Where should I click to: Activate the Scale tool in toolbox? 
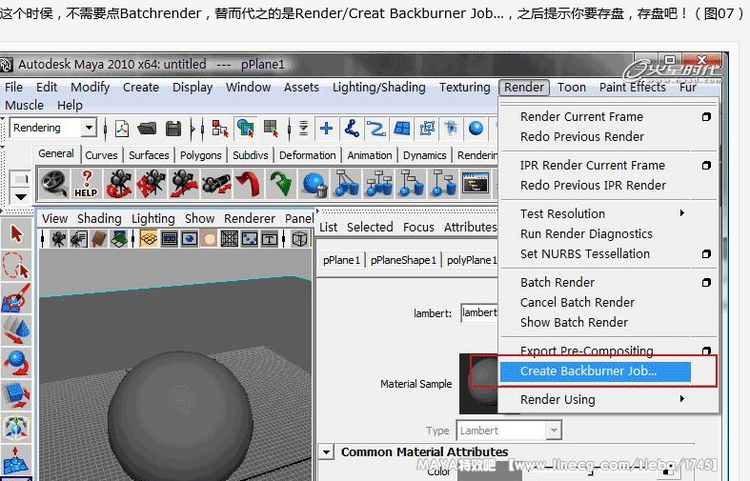(x=16, y=395)
